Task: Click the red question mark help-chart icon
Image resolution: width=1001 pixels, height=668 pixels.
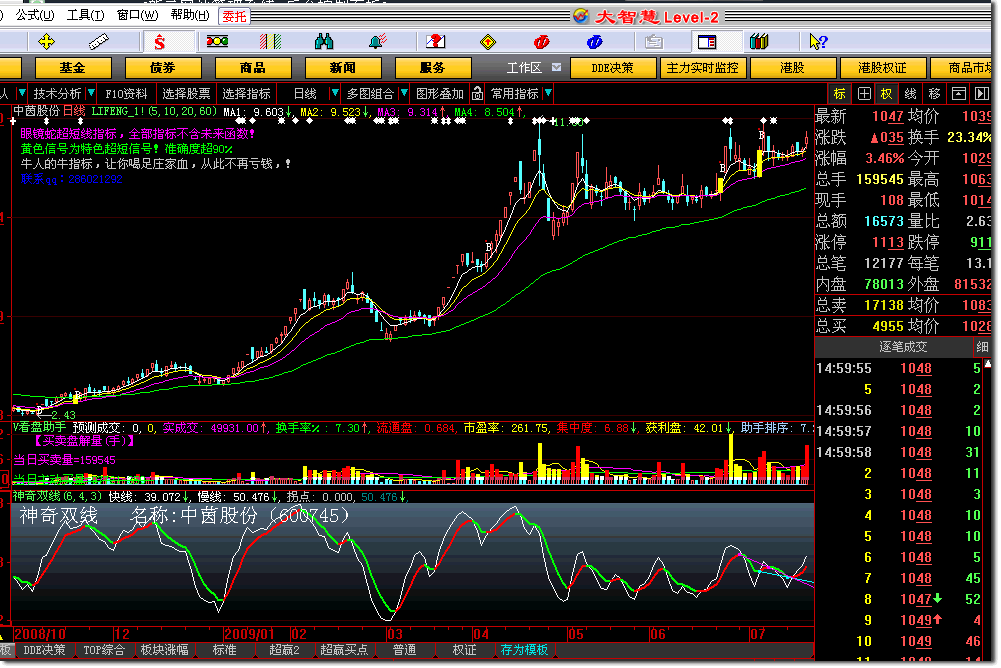Action: 435,42
